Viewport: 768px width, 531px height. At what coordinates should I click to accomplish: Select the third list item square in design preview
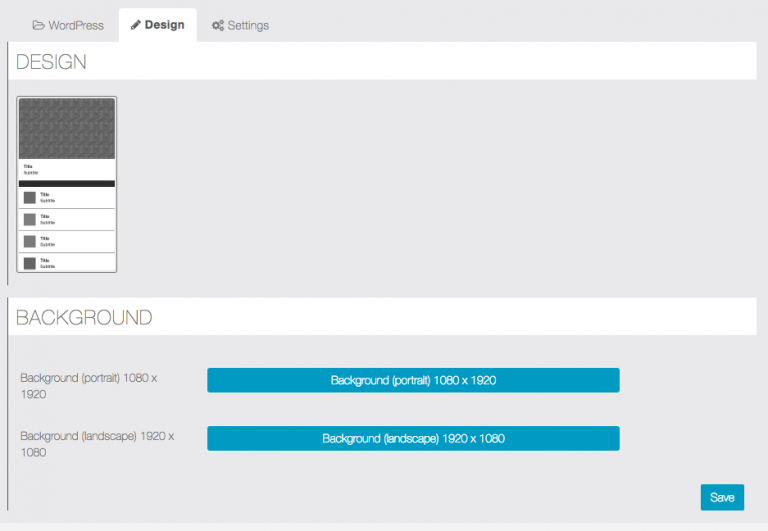(30, 241)
